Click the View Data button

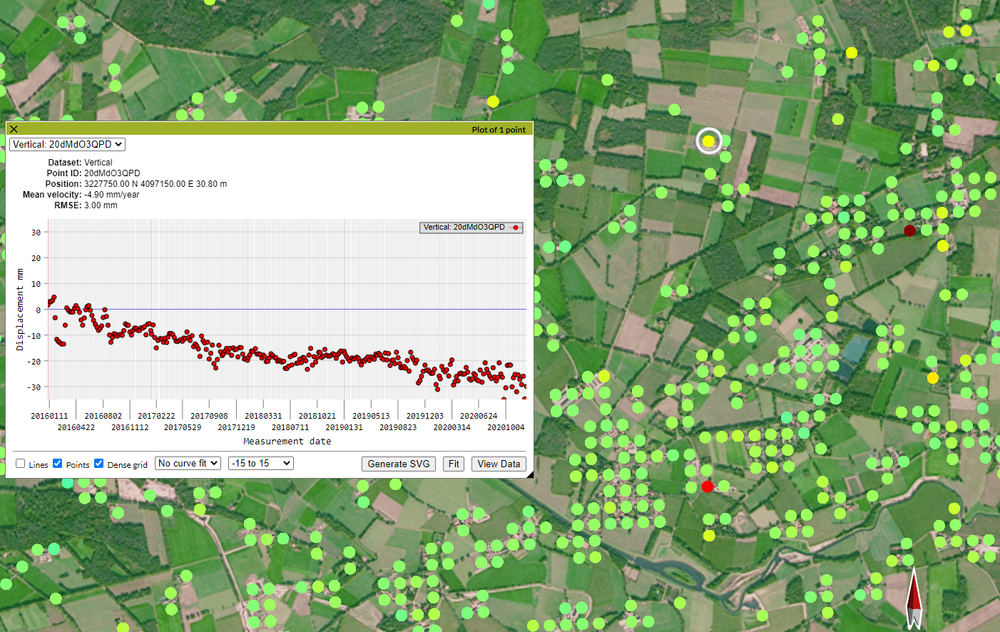click(499, 464)
